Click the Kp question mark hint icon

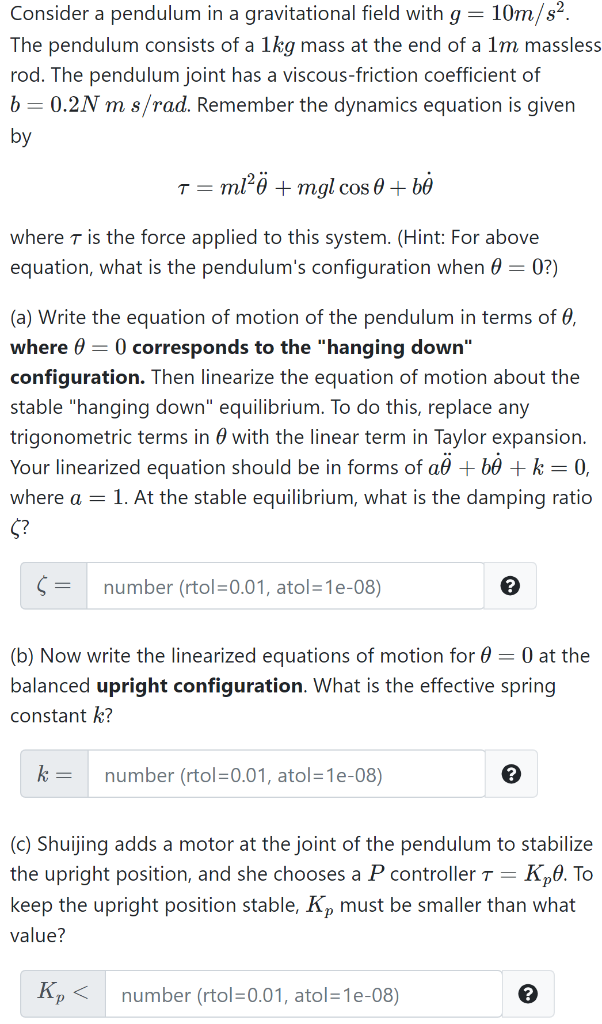click(x=529, y=993)
